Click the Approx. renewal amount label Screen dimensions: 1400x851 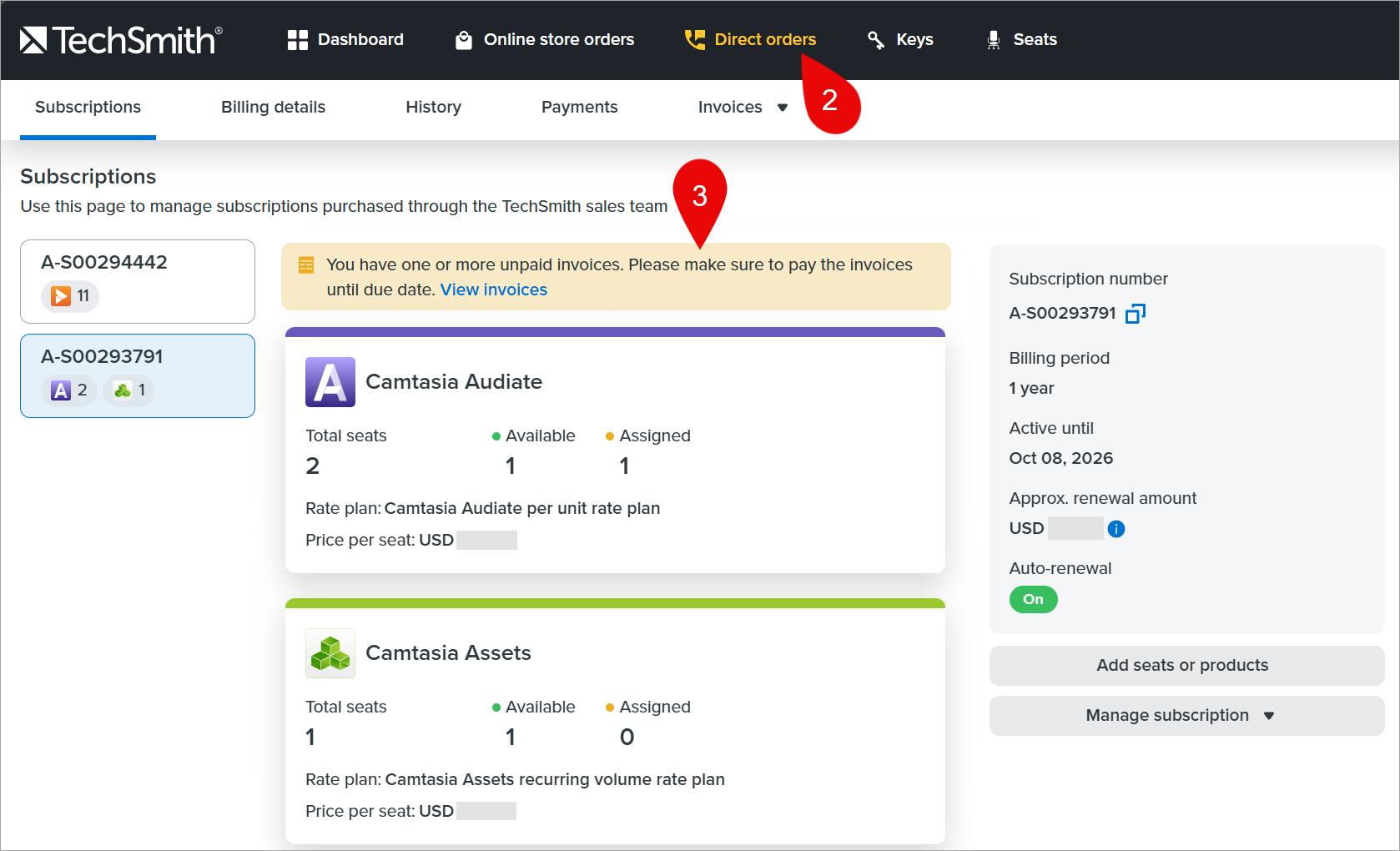(1103, 499)
